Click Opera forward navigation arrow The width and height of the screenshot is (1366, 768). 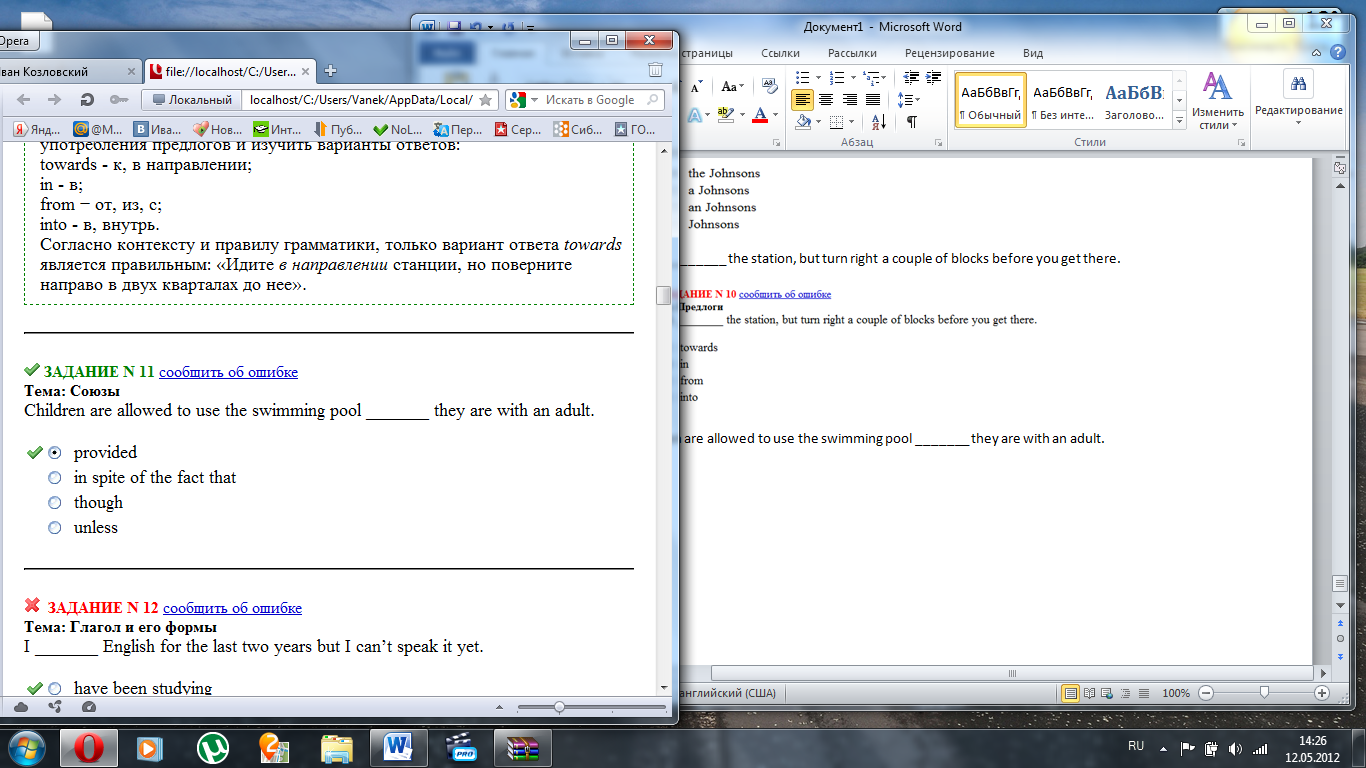point(55,99)
